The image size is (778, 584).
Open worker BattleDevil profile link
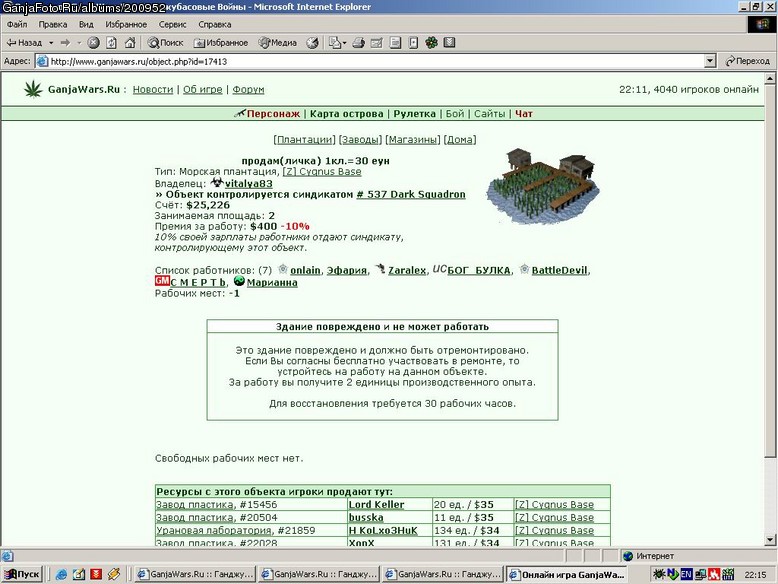(559, 270)
